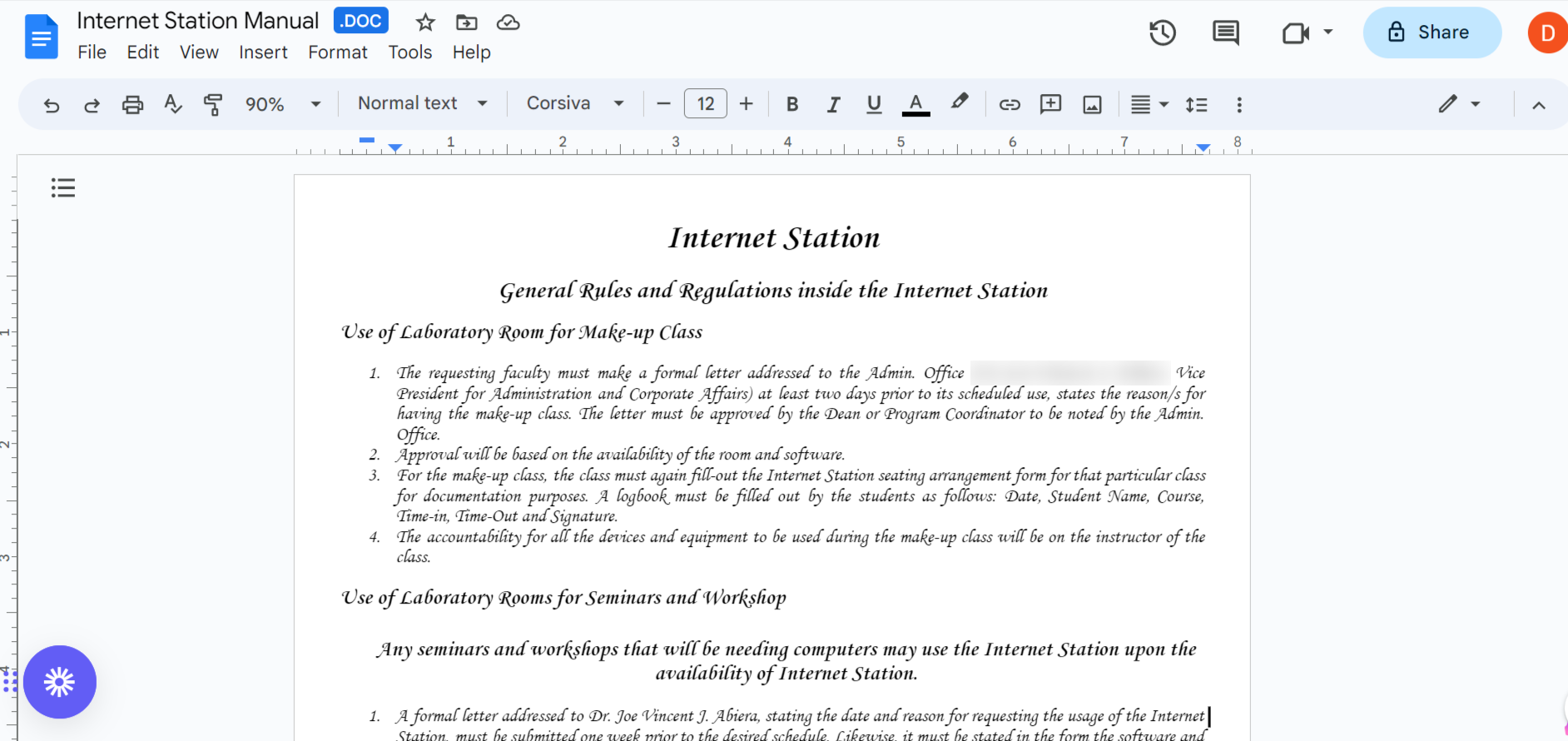1568x741 pixels.
Task: Click the left indent marker on ruler
Action: click(395, 148)
